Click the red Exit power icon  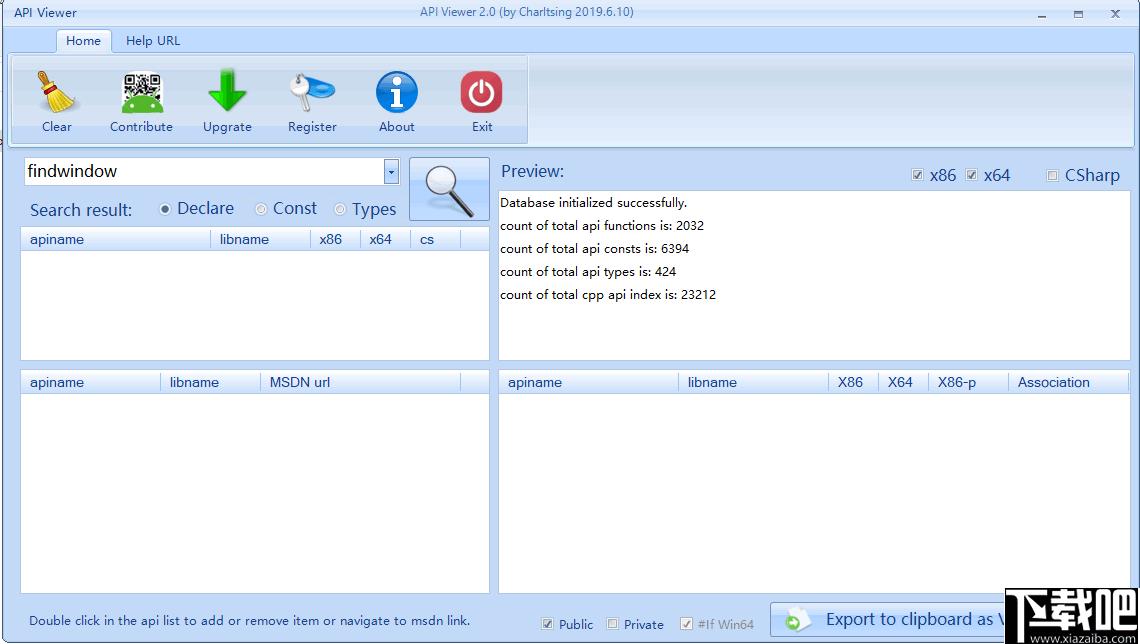click(x=481, y=92)
